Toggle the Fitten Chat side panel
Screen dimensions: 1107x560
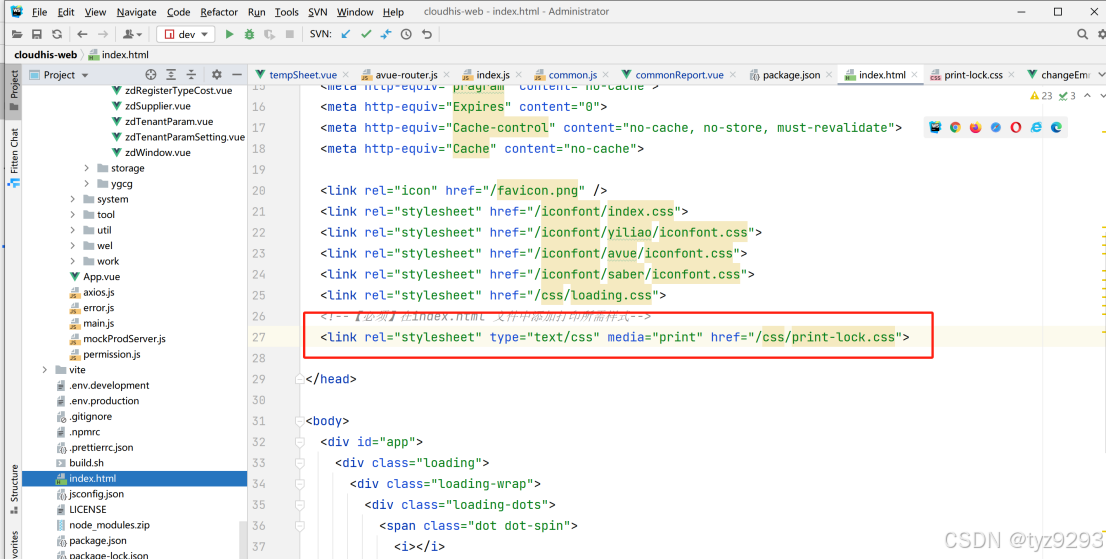tap(13, 156)
